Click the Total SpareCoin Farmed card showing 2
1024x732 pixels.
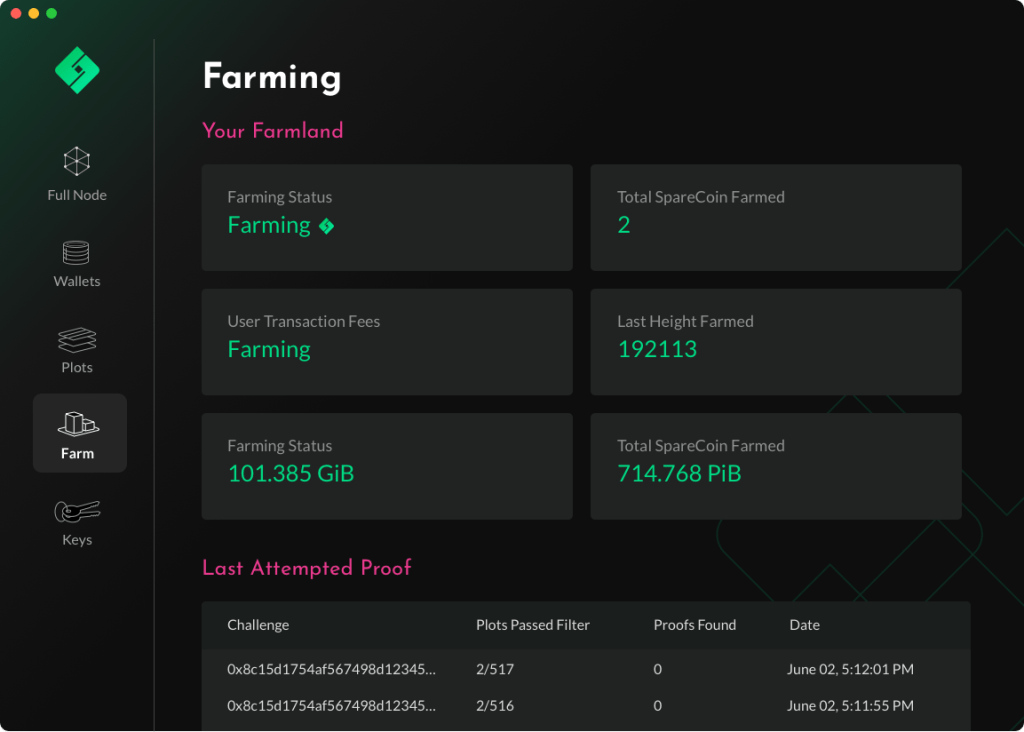coord(776,217)
